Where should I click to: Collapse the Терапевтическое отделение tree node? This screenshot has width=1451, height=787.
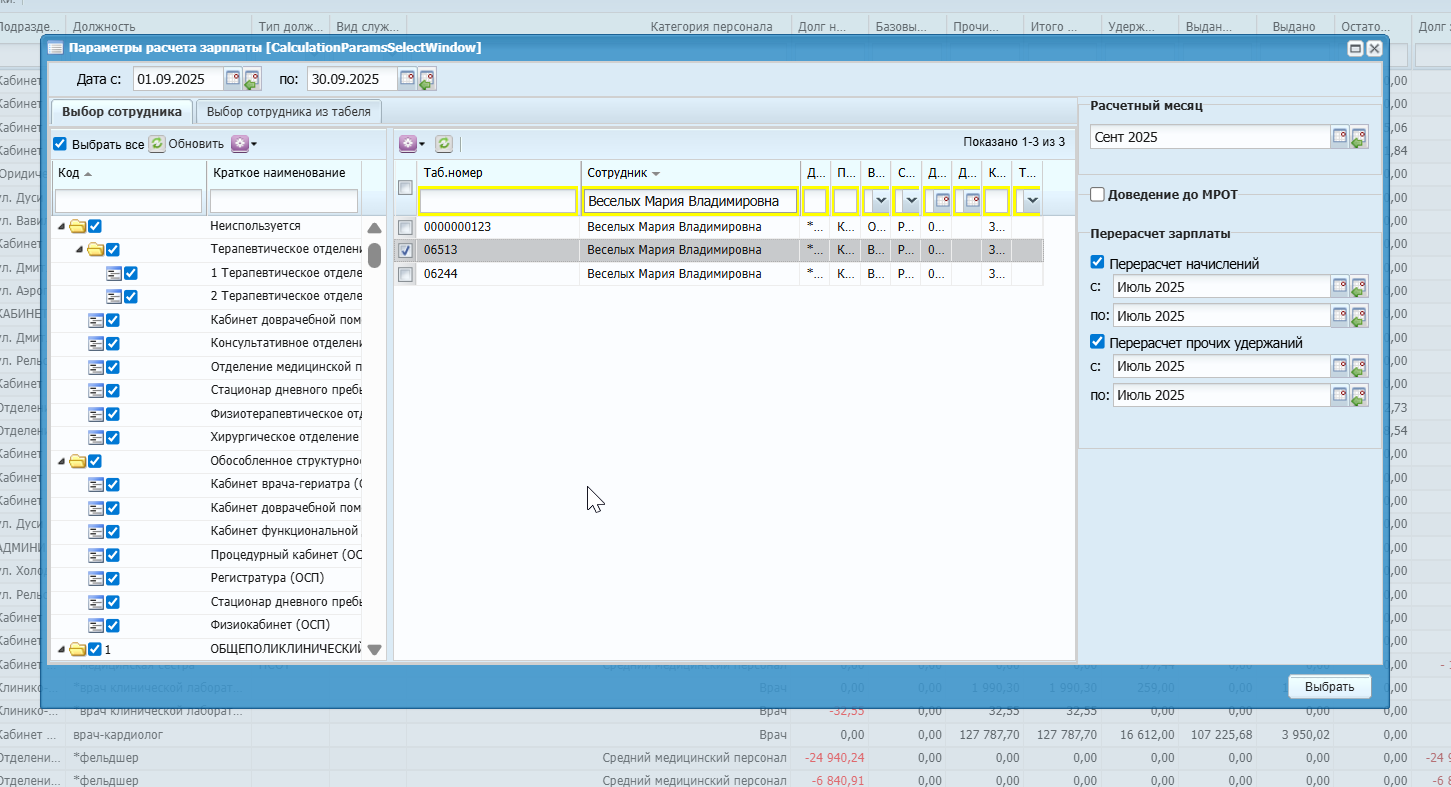(80, 250)
